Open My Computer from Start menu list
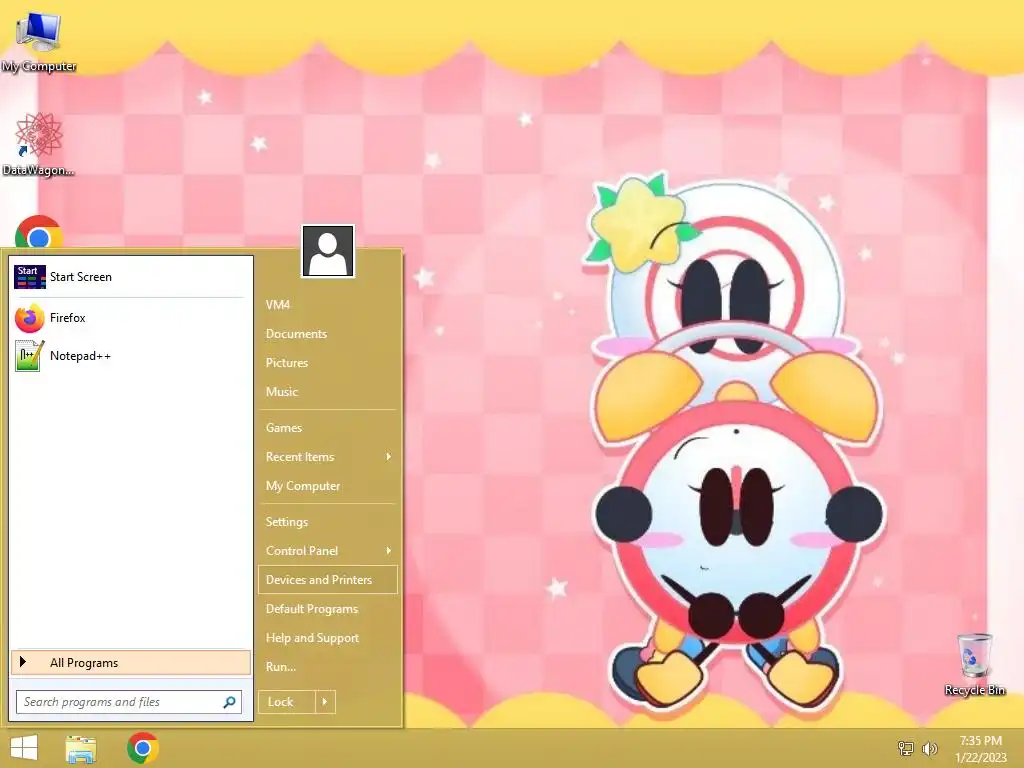 (x=328, y=486)
